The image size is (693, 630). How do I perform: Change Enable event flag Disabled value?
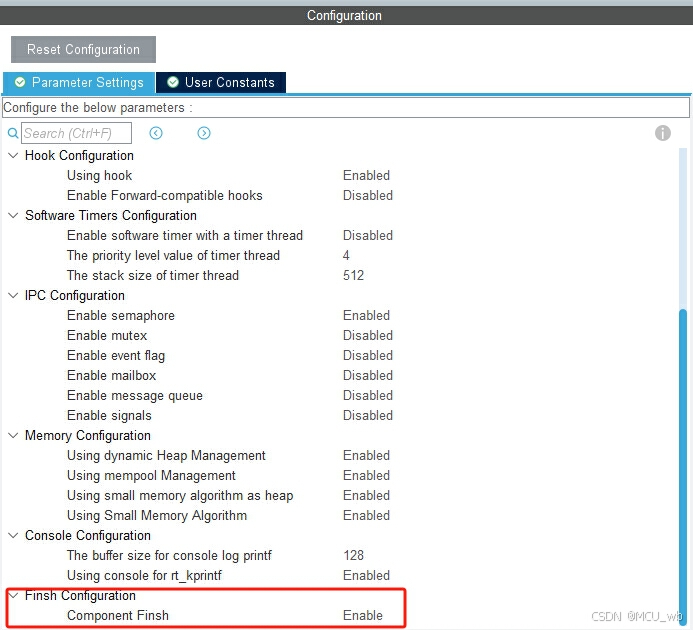(368, 355)
